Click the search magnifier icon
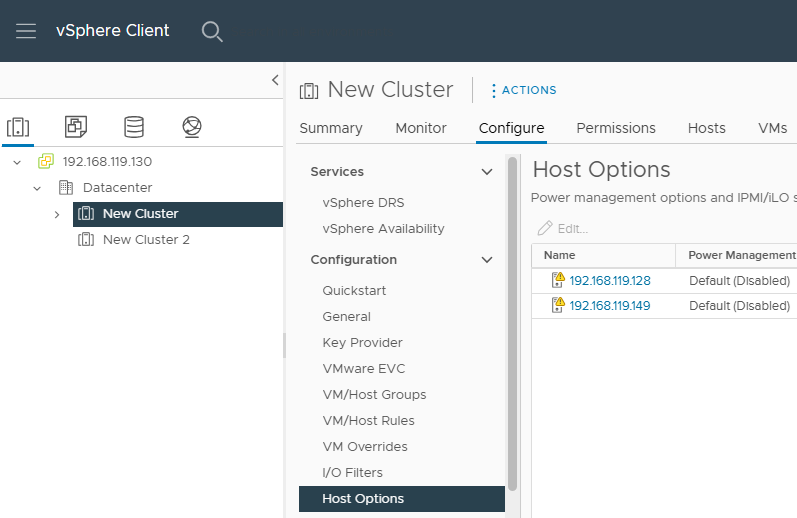Viewport: 797px width, 518px height. (x=212, y=32)
